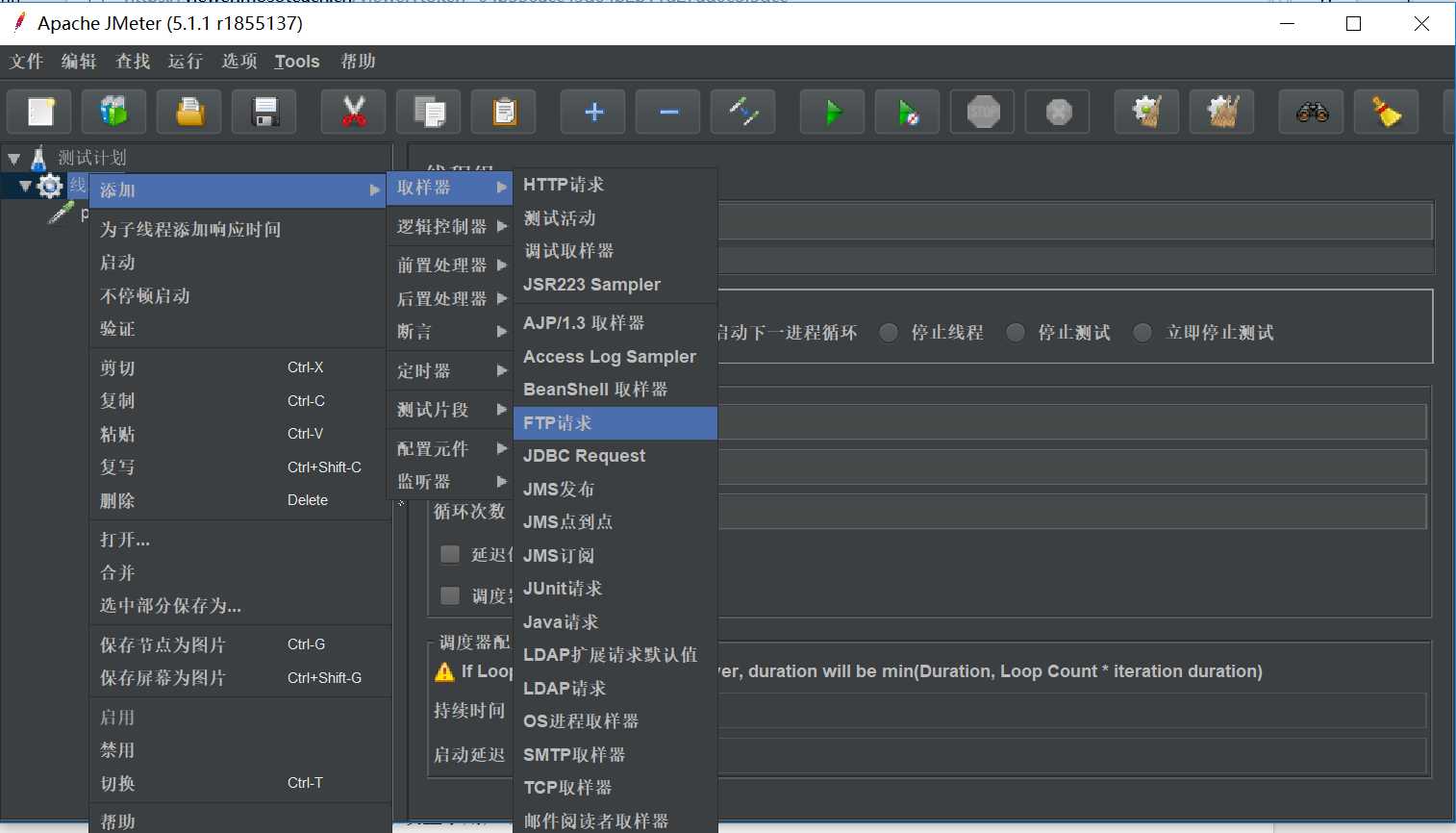Expand the 测试片段 submenu
The image size is (1456, 833).
(452, 410)
